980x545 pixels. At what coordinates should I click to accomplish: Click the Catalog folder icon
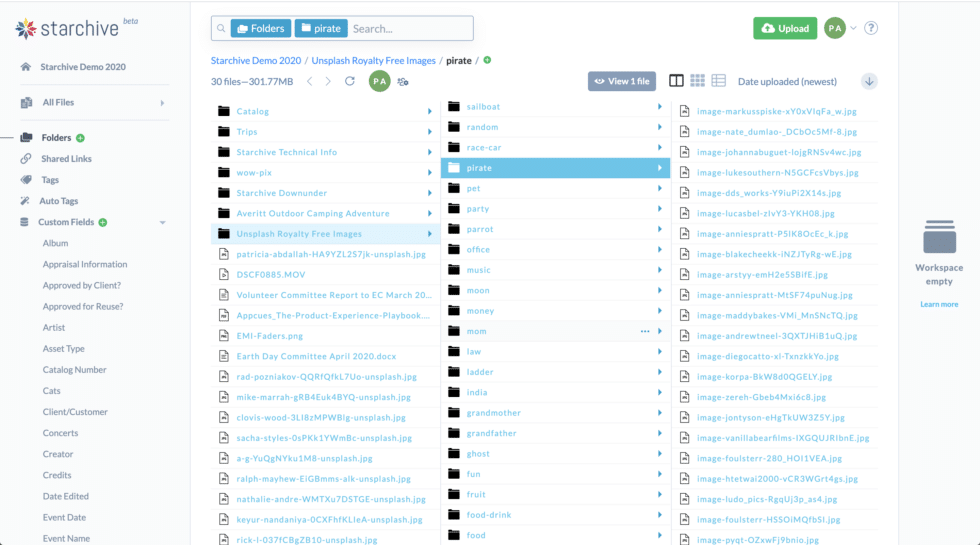coord(224,111)
